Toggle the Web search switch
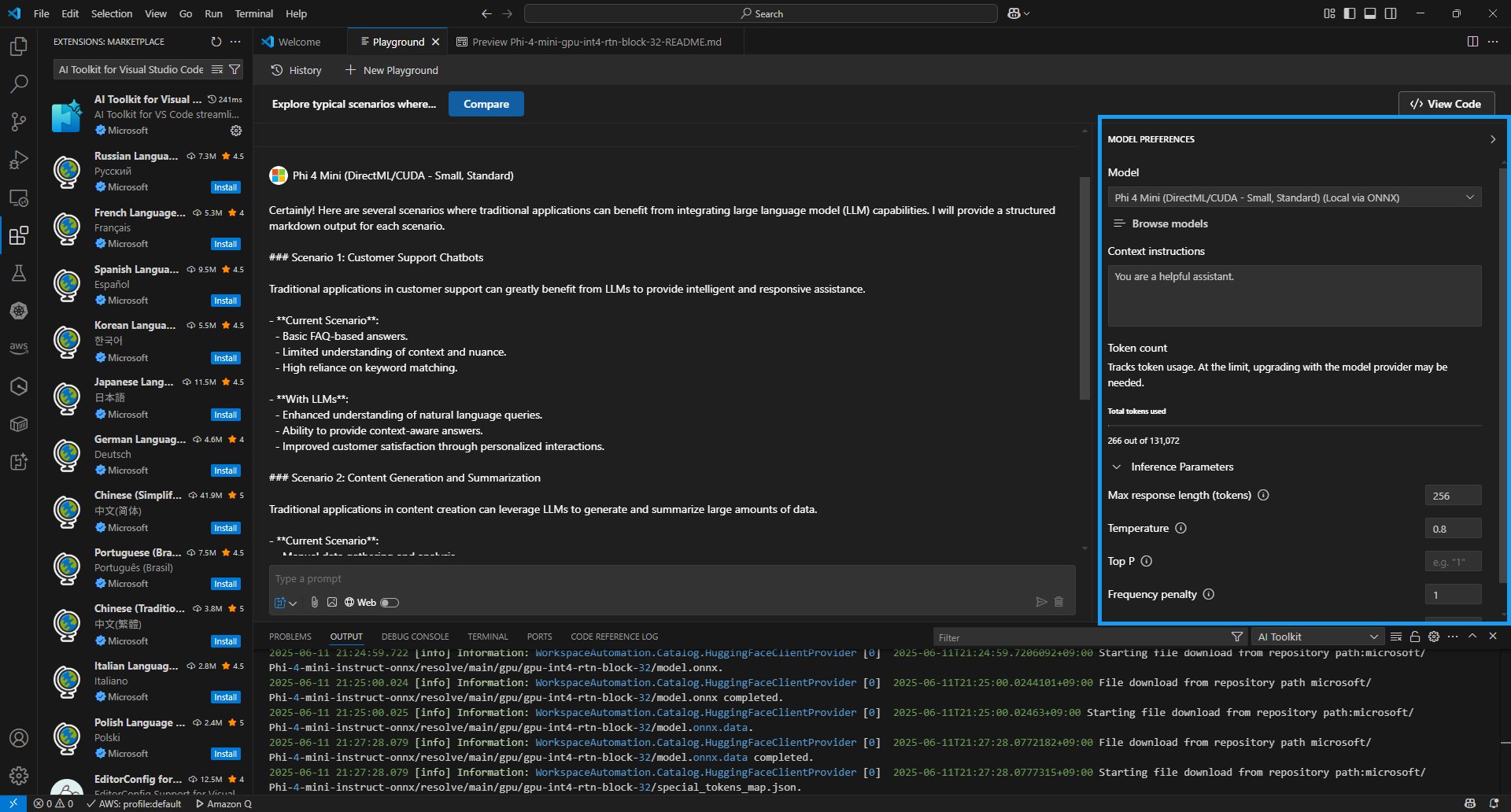This screenshot has height=812, width=1511. (390, 603)
